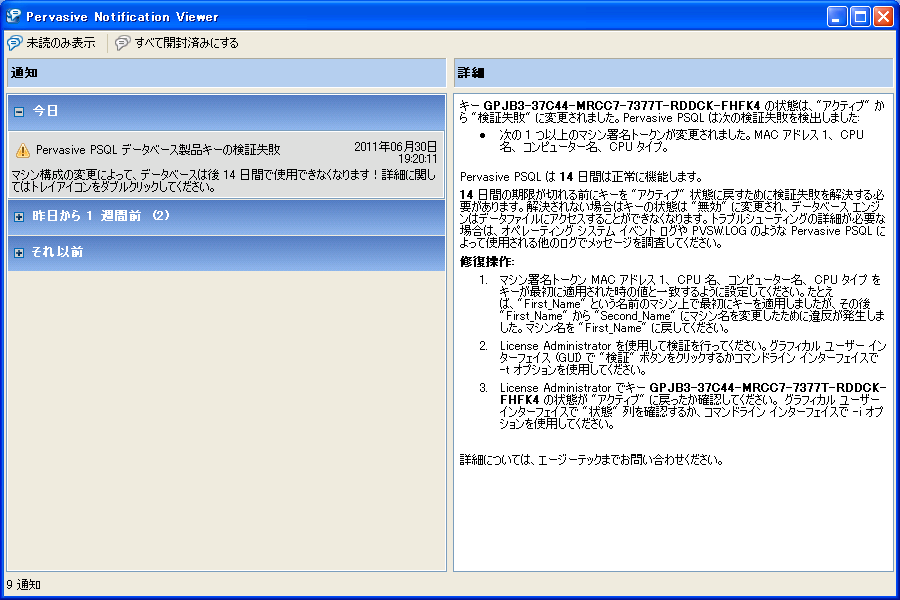900x600 pixels.
Task: Select the それ以前 header label
Action: tap(57, 253)
